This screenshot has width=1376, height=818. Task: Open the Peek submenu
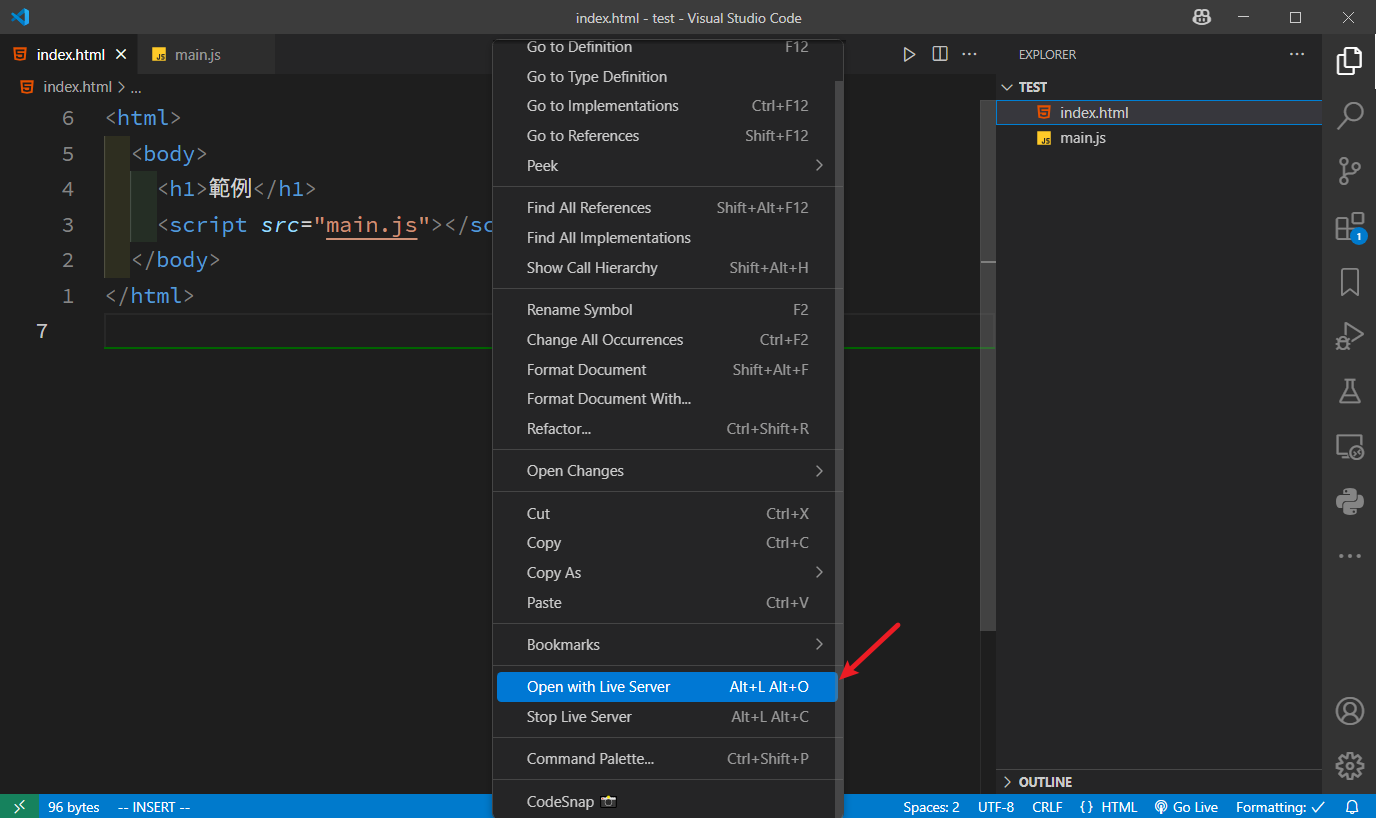click(665, 165)
